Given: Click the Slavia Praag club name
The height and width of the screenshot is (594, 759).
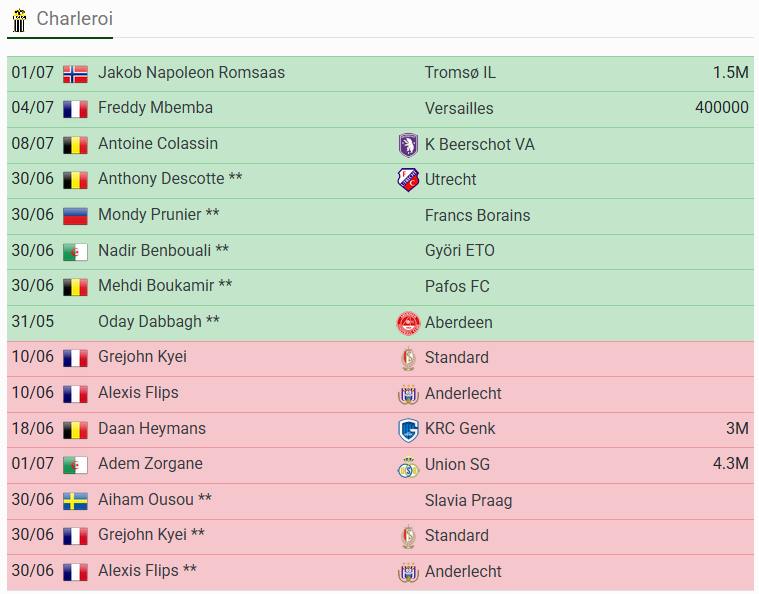Looking at the screenshot, I should (469, 501).
